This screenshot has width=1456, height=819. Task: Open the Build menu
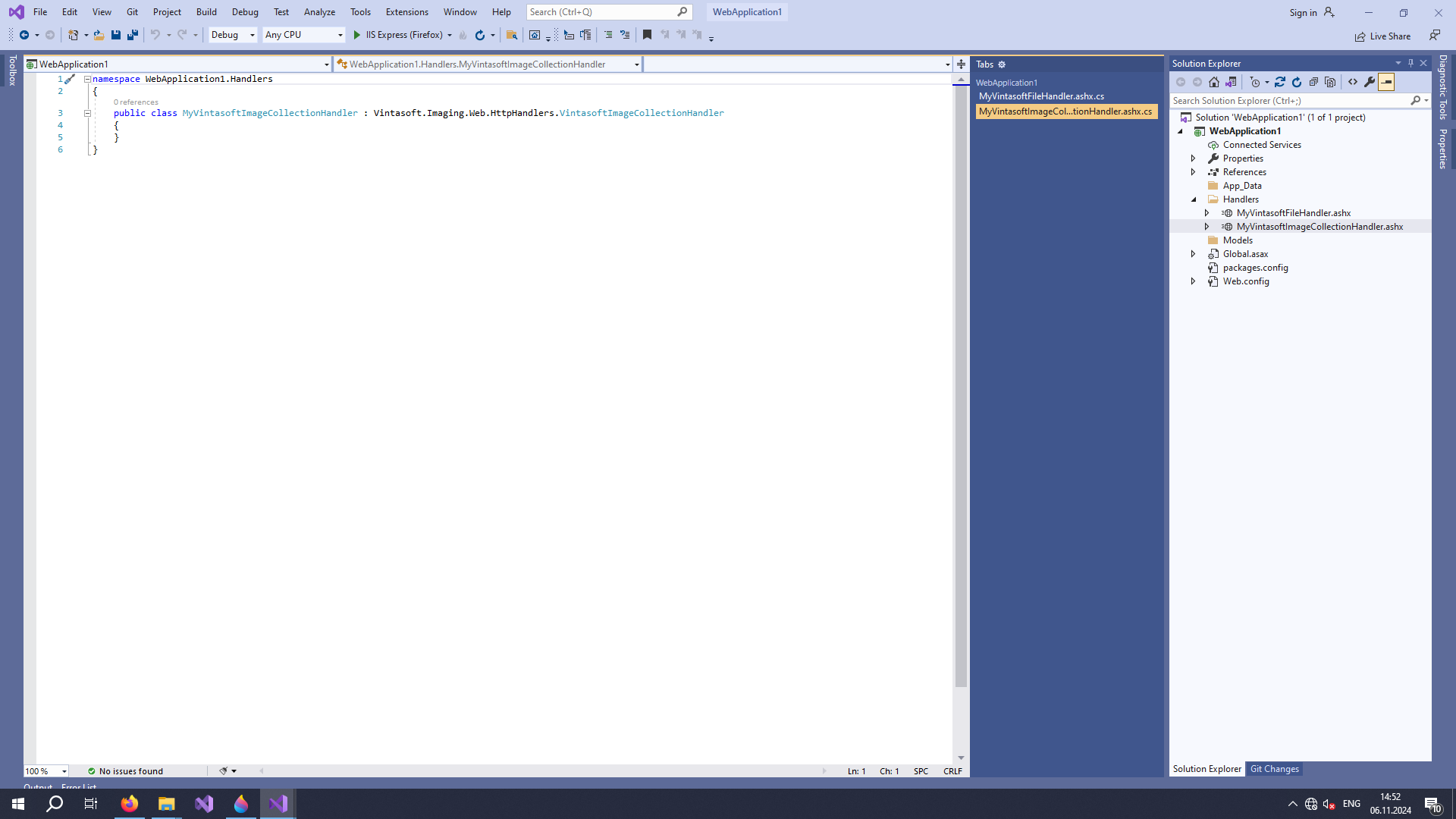coord(206,11)
